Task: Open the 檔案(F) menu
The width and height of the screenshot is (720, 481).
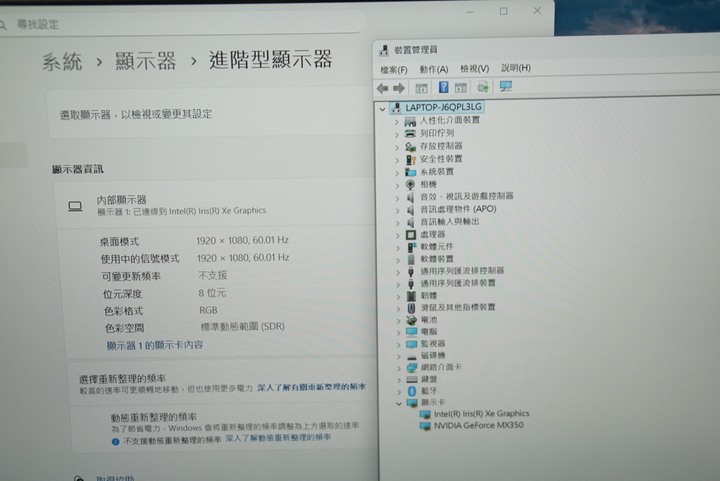Action: tap(394, 70)
